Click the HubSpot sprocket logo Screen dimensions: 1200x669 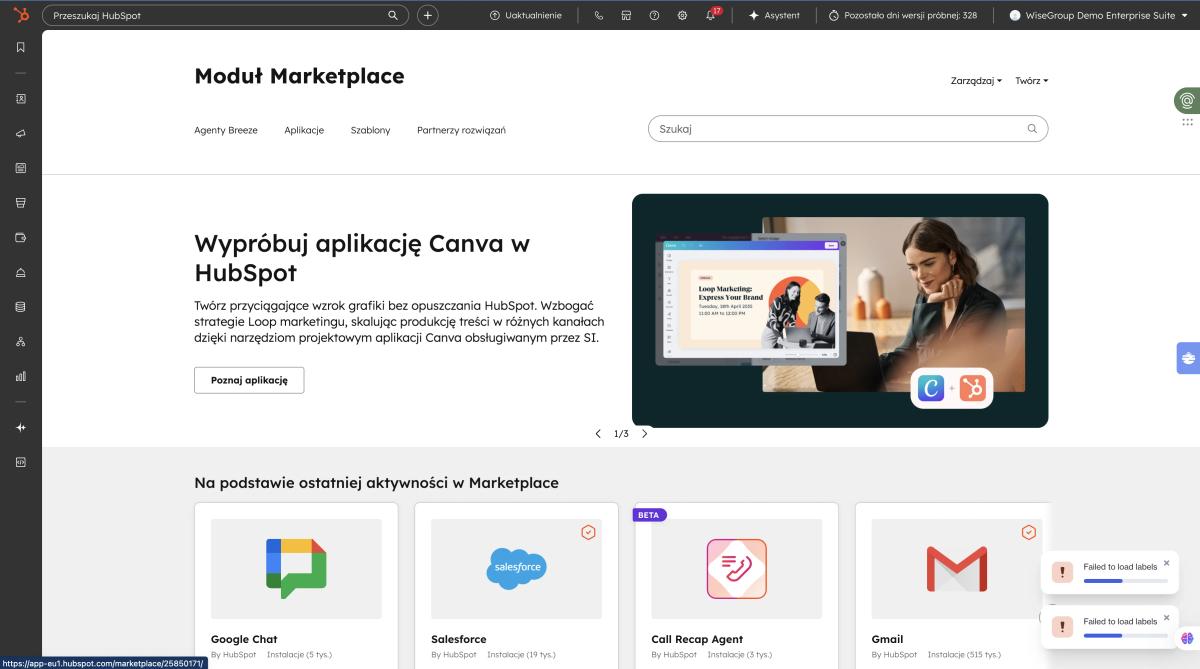point(21,15)
